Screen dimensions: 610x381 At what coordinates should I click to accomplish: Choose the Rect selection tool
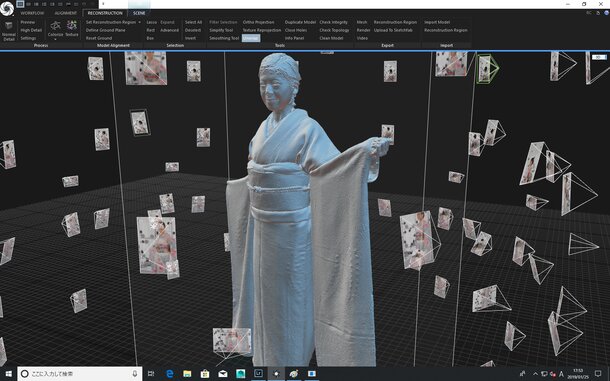coord(151,30)
